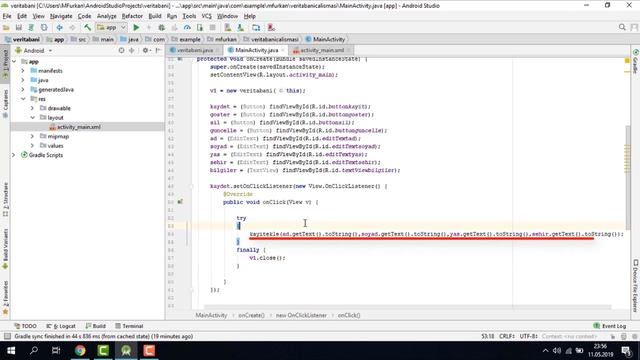
Task: Open the Android project view dropdown
Action: pos(34,51)
